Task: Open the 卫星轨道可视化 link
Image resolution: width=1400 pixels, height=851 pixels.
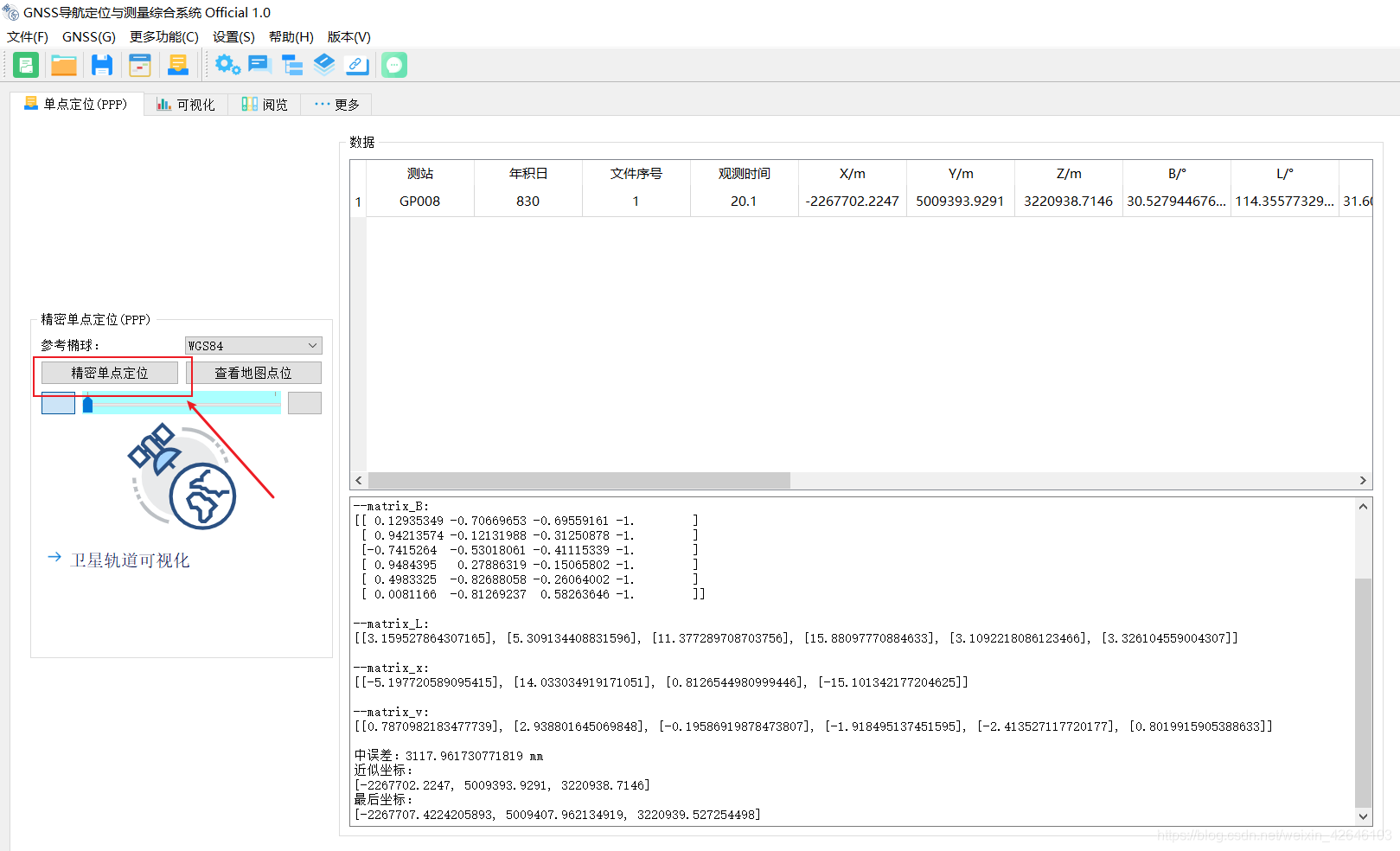Action: point(130,560)
